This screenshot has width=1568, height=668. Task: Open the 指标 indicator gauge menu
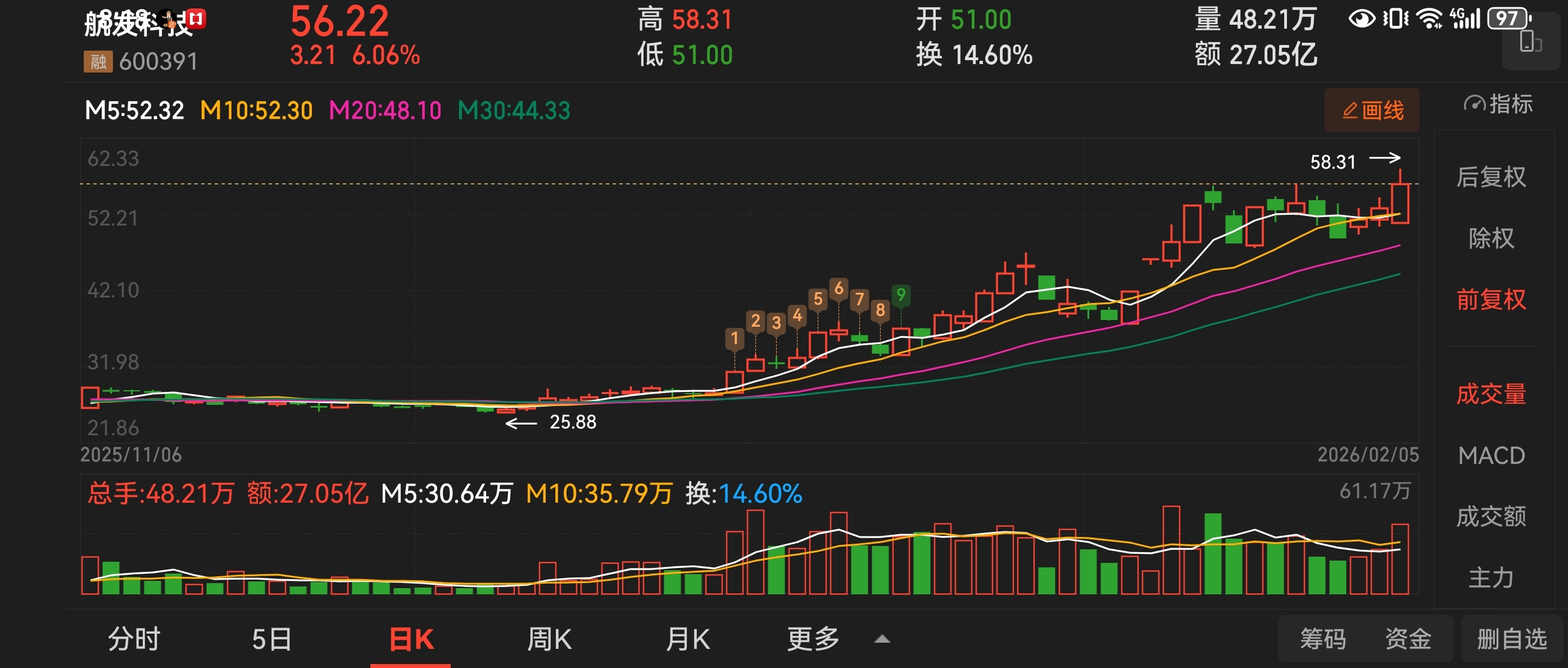tap(1498, 104)
